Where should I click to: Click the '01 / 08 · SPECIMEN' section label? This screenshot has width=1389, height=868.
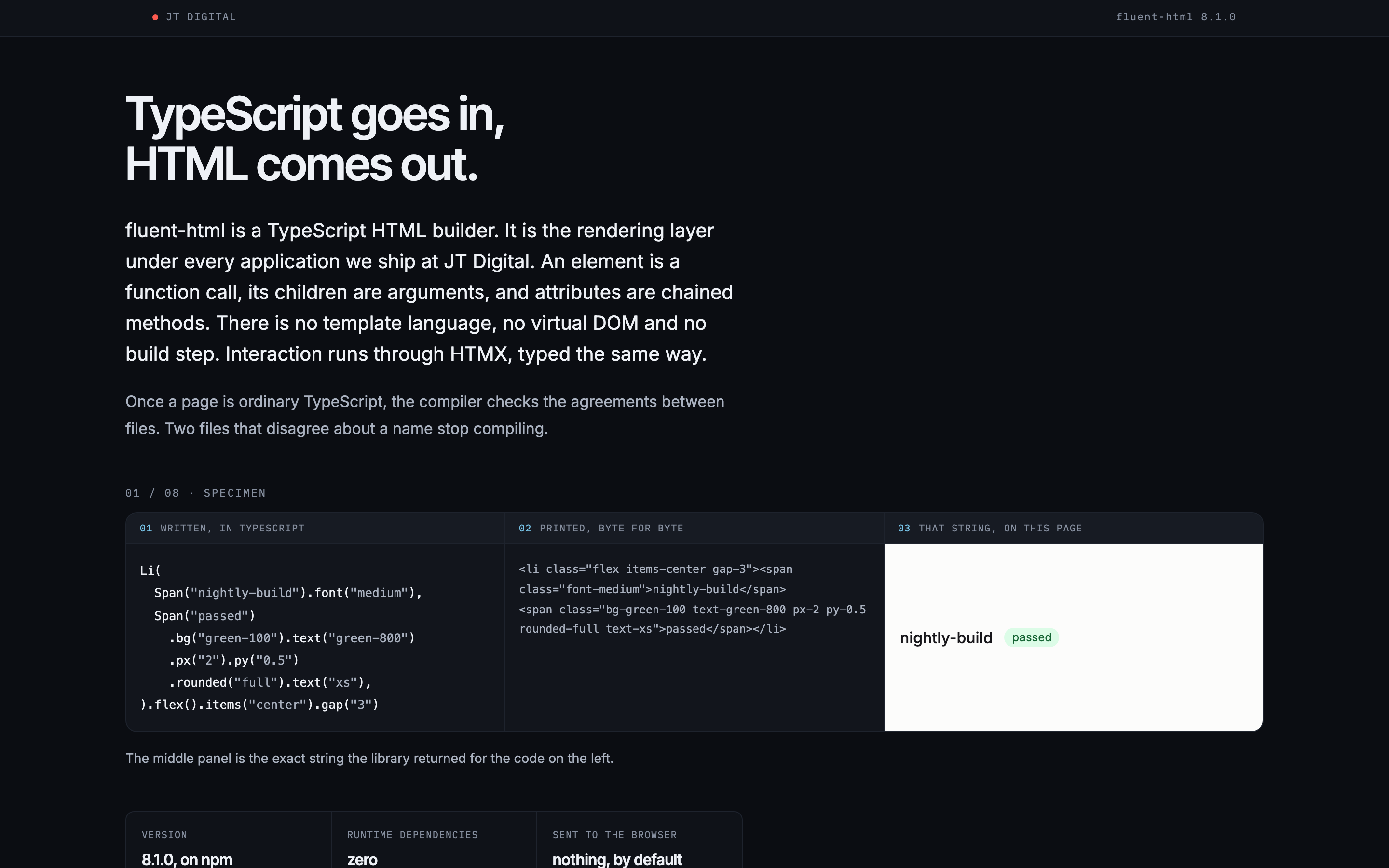tap(196, 493)
